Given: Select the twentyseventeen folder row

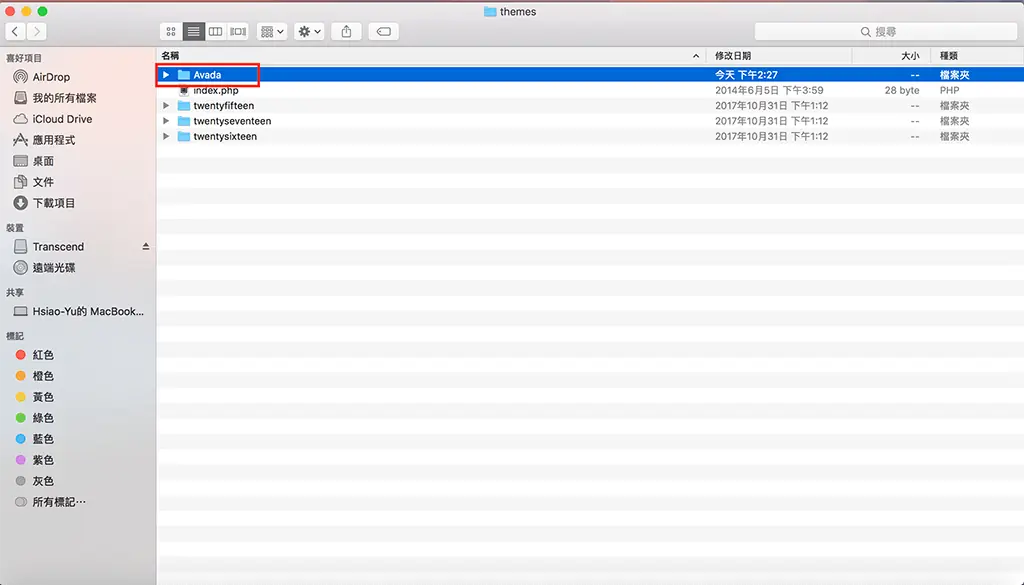Looking at the screenshot, I should 590,121.
